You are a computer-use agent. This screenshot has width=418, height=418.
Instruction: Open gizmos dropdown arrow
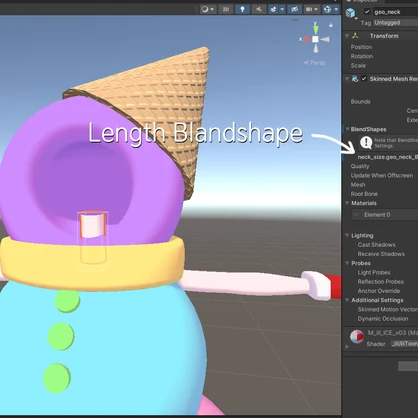(336, 9)
